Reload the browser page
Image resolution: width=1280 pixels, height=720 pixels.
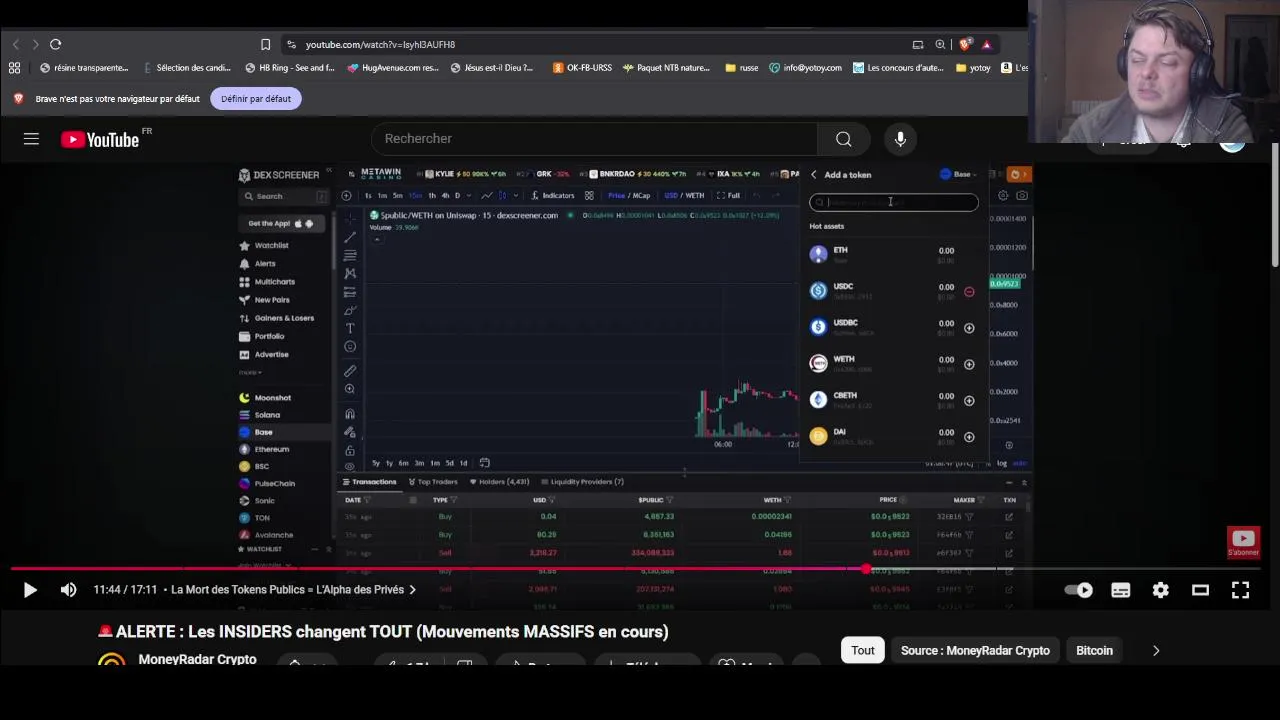[56, 44]
